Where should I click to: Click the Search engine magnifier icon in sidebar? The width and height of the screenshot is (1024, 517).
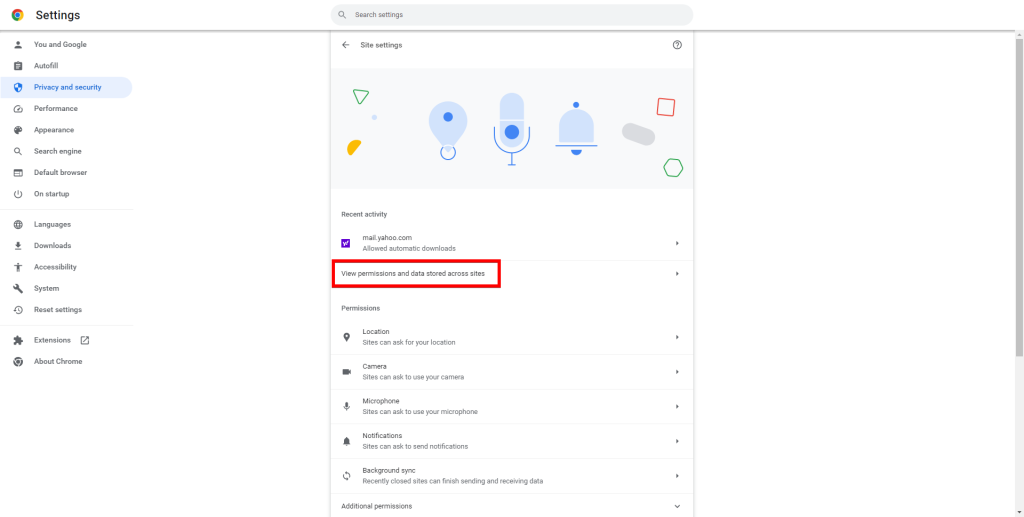pyautogui.click(x=18, y=151)
